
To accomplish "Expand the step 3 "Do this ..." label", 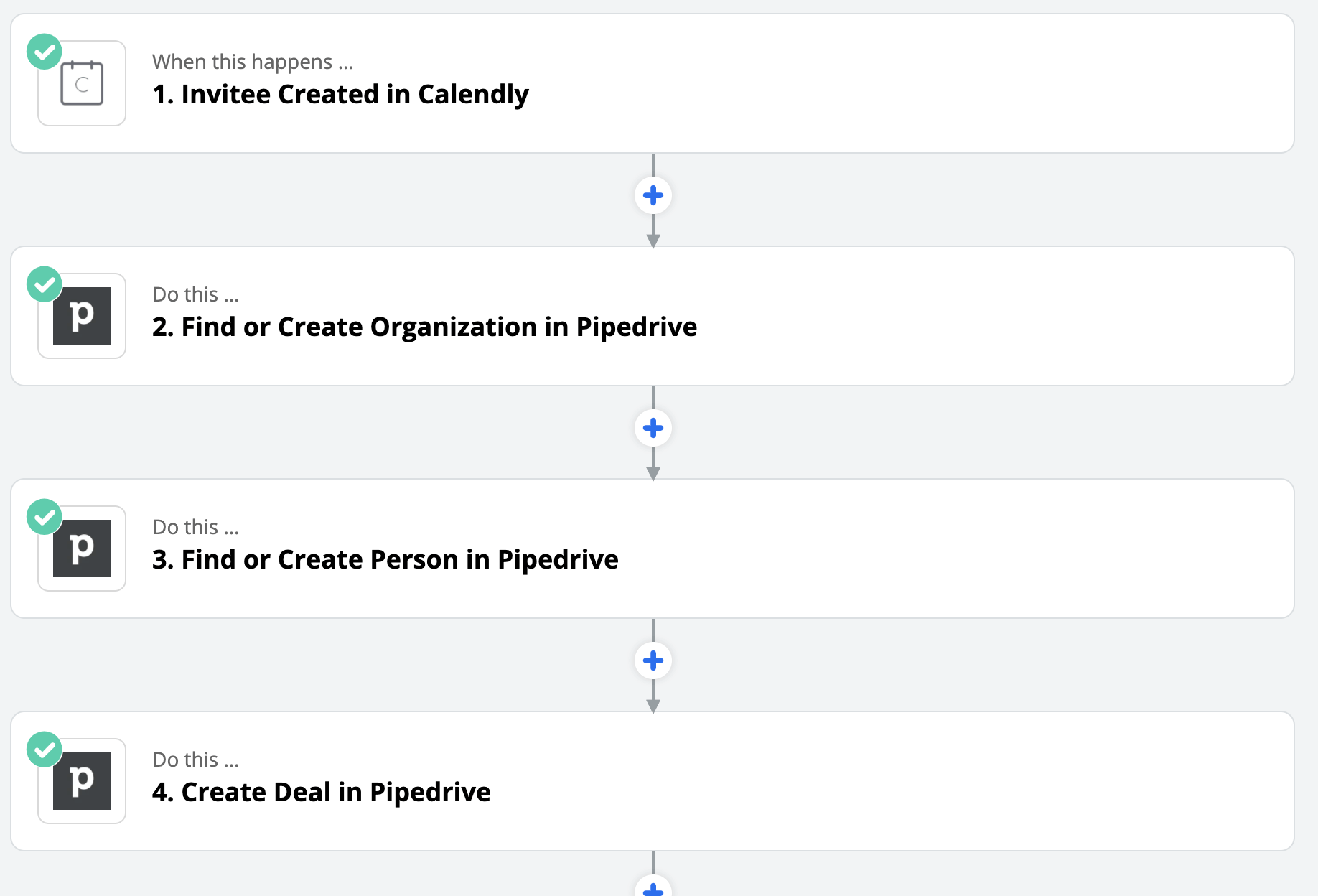I will coord(195,528).
